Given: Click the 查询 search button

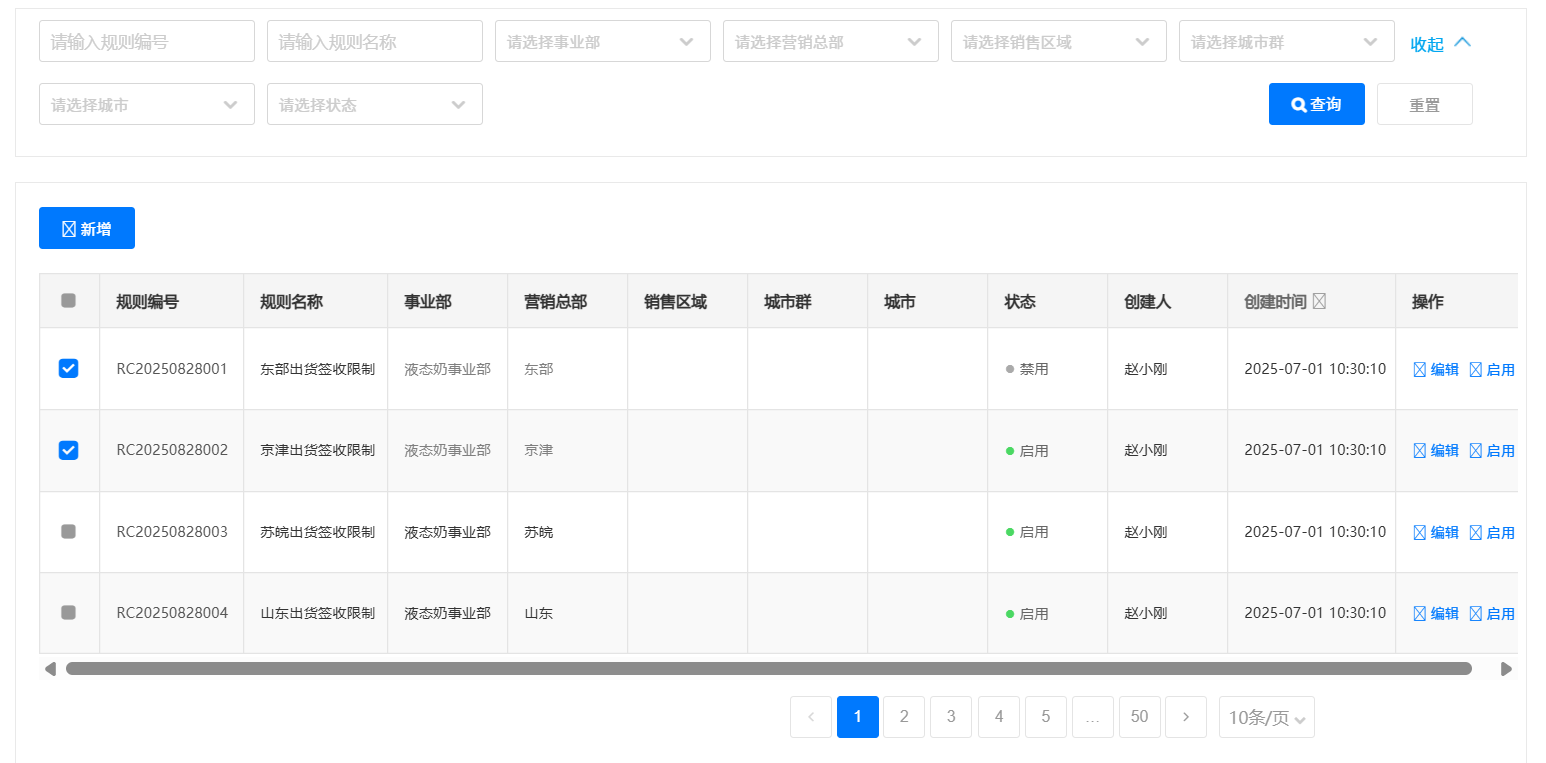Looking at the screenshot, I should 1317,104.
